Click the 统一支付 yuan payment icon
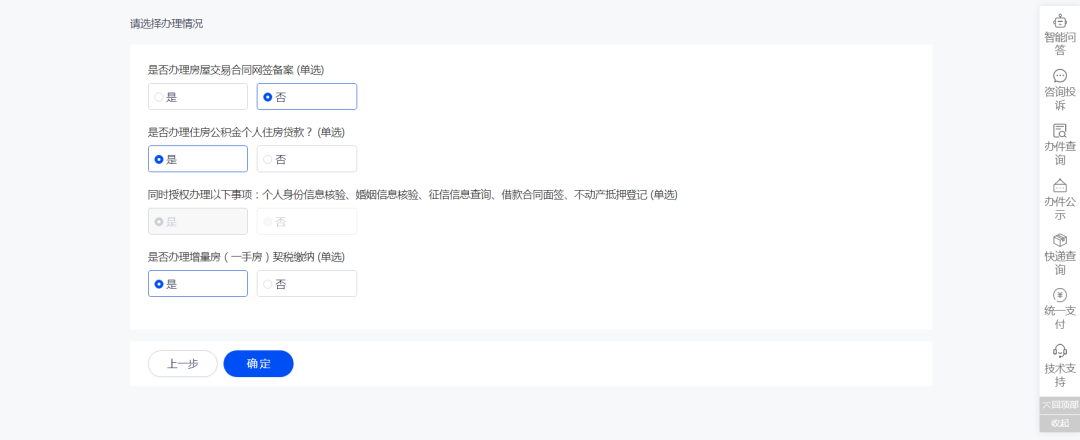This screenshot has width=1080, height=440. click(1060, 295)
